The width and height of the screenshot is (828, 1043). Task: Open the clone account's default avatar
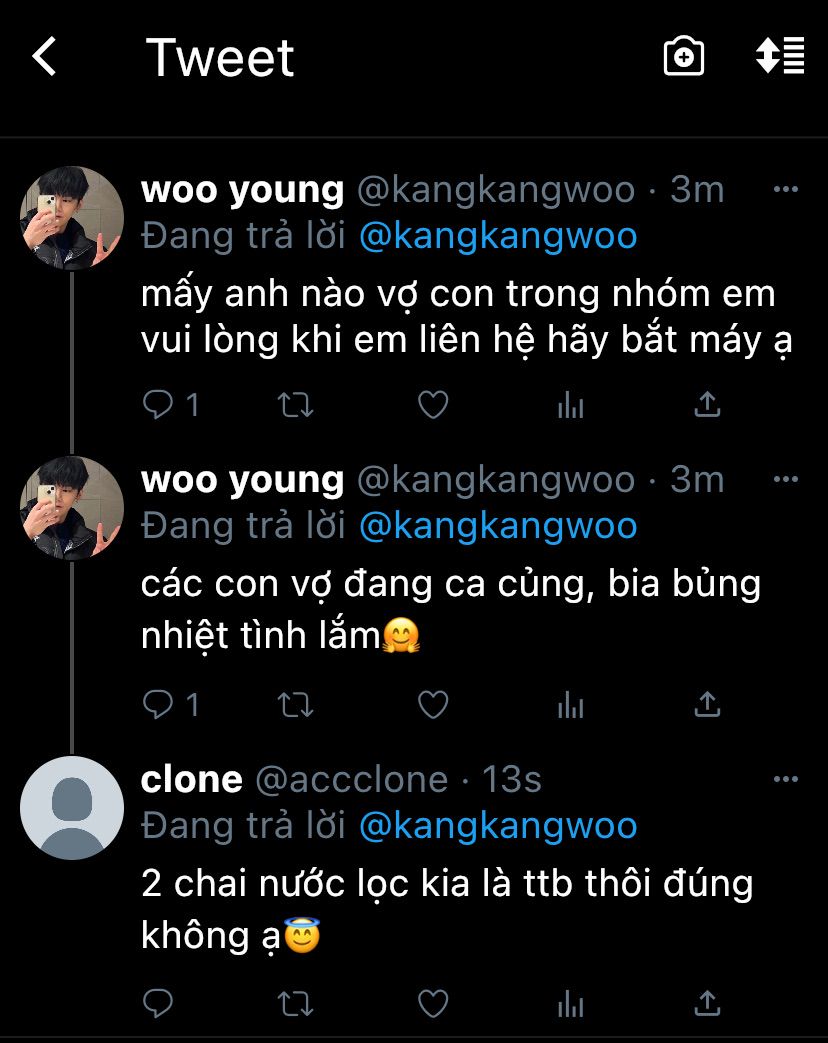click(72, 808)
